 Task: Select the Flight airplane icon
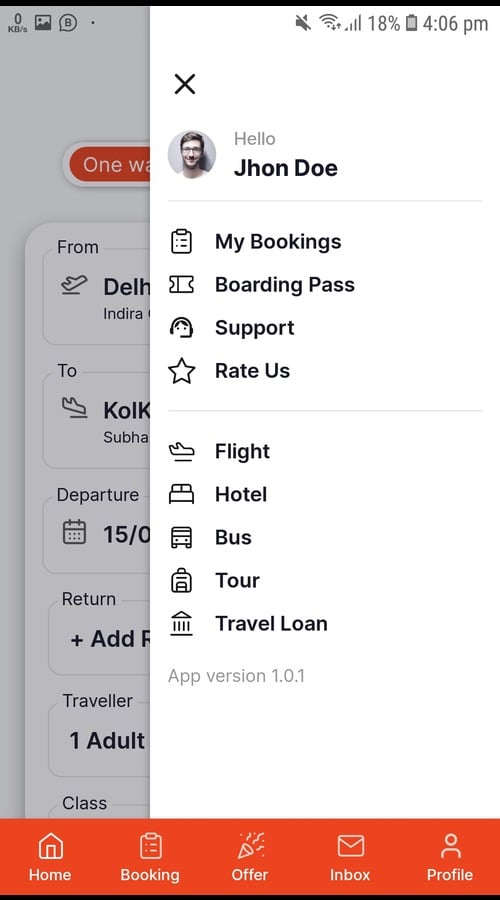[181, 452]
